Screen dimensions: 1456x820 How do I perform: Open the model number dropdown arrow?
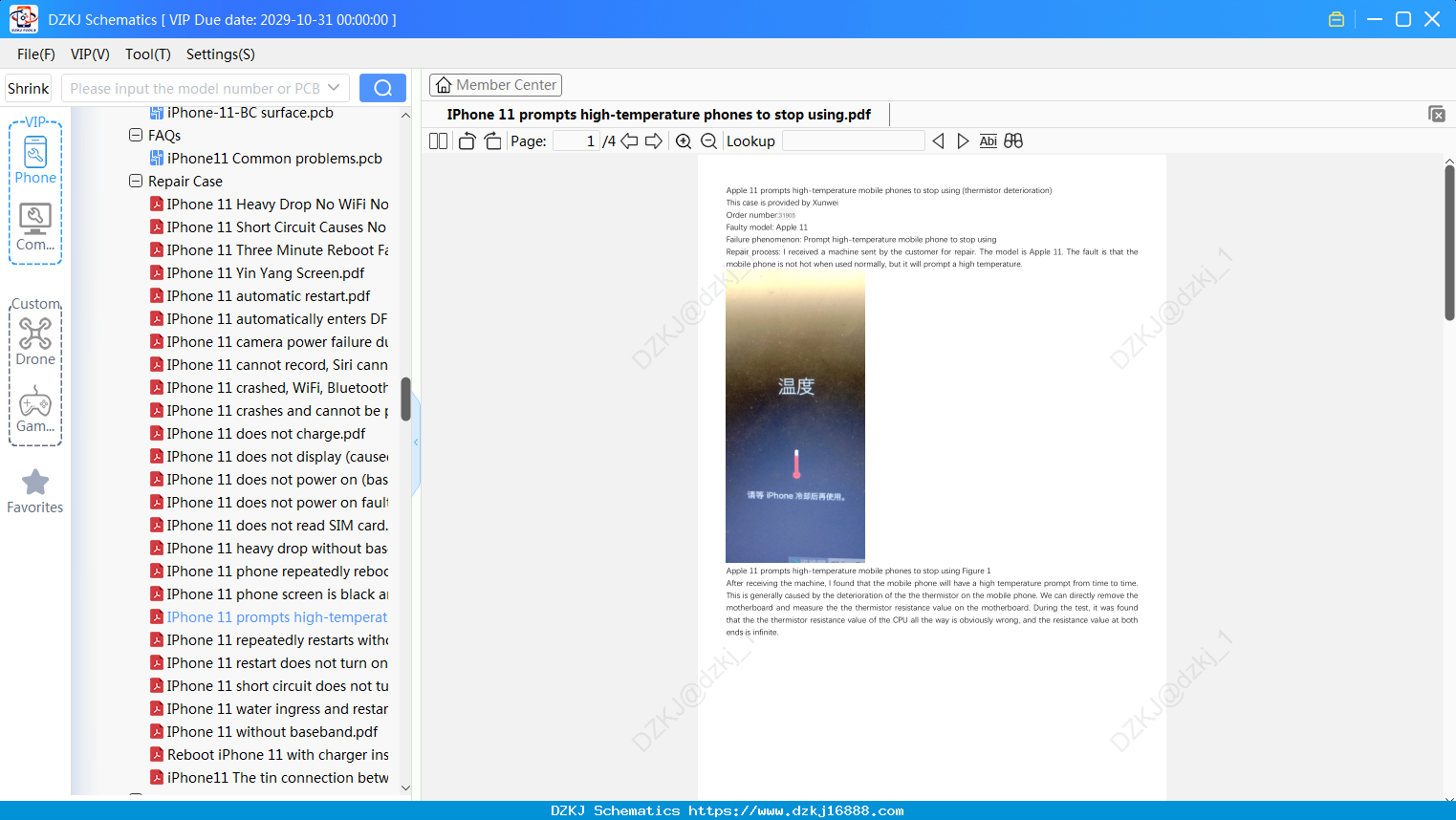[334, 88]
